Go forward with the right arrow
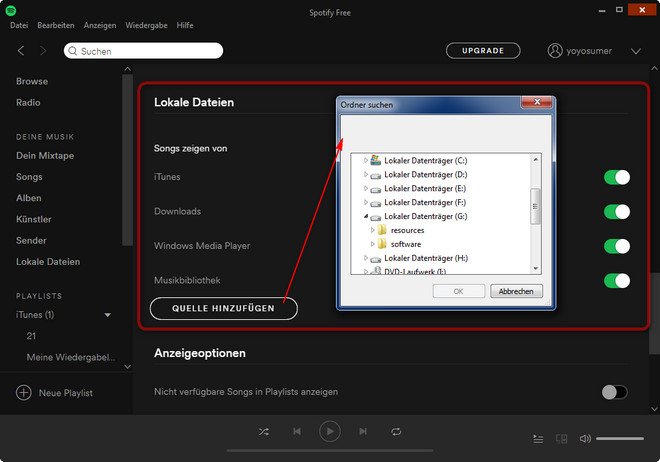Viewport: 660px width, 462px height. coord(43,51)
